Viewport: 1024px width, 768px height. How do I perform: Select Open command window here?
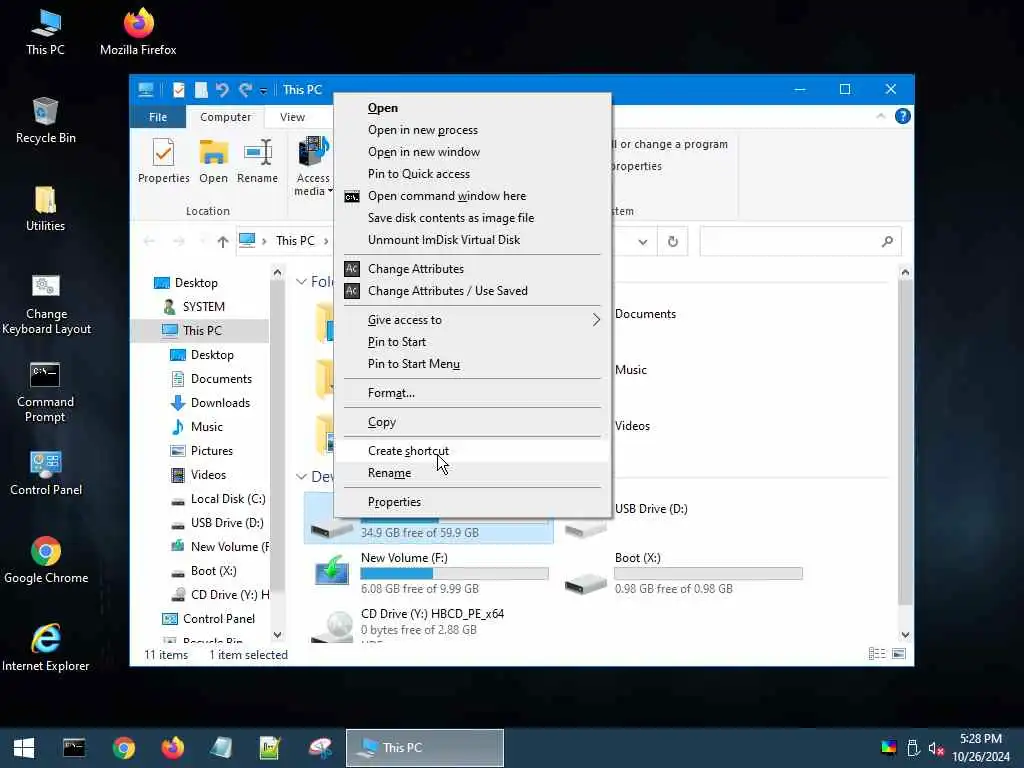473,196
